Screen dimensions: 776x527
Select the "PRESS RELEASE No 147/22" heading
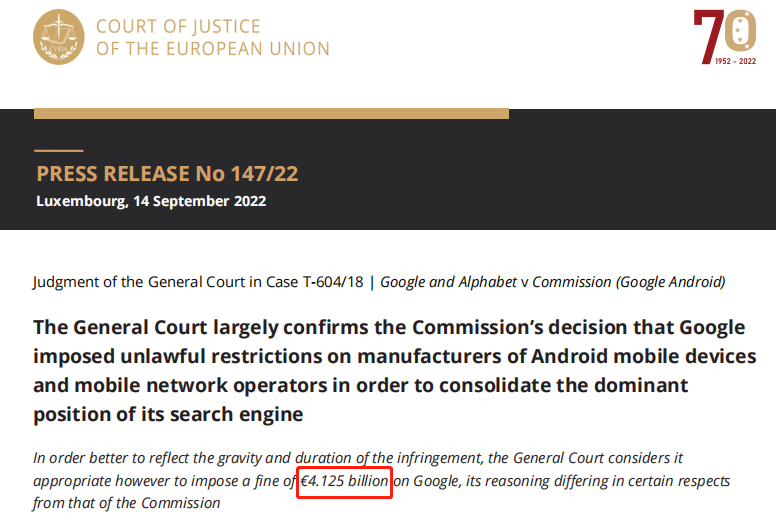167,174
